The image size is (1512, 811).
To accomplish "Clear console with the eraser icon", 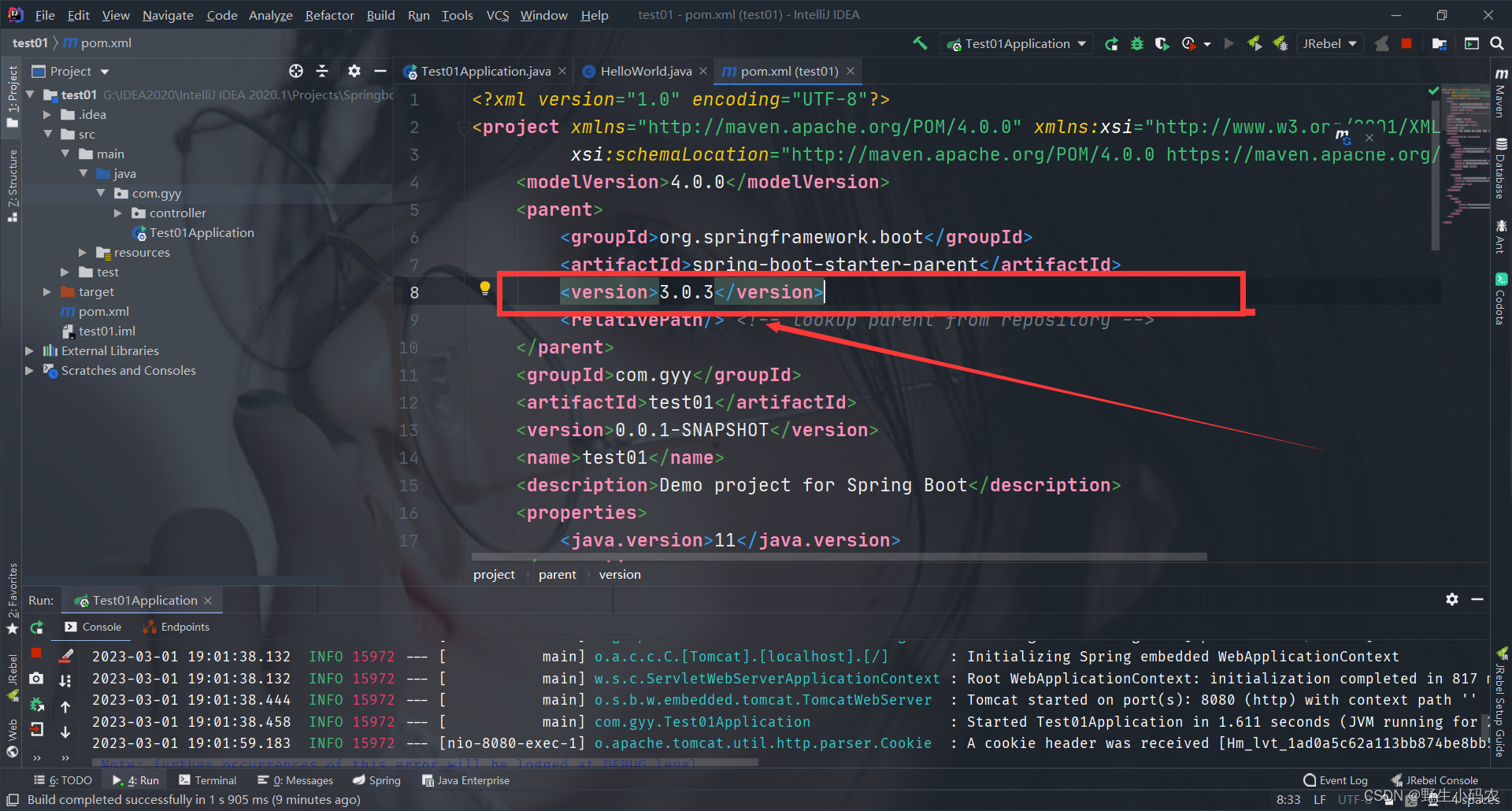I will pyautogui.click(x=66, y=655).
